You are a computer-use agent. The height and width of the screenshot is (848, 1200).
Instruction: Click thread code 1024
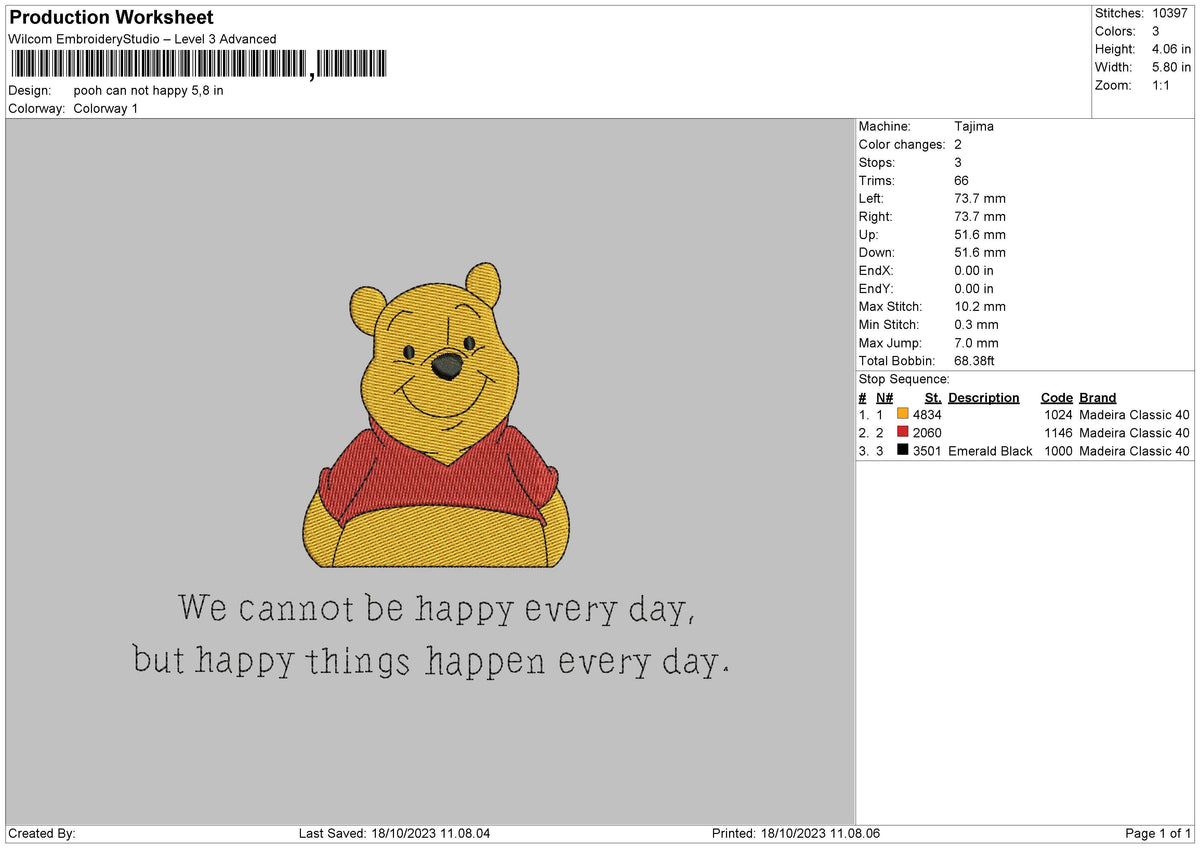coord(1058,415)
